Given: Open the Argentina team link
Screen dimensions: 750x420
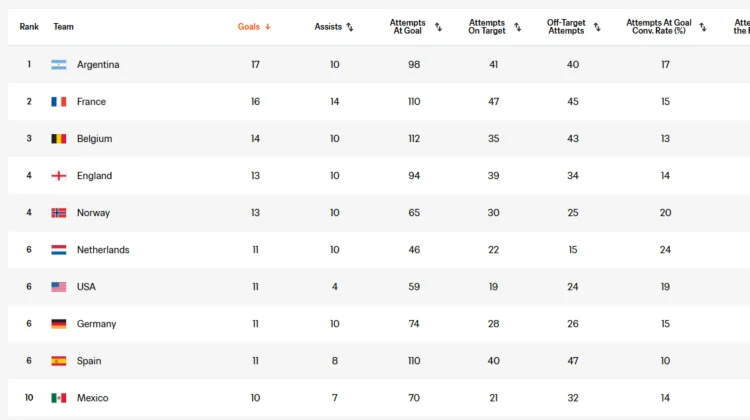Looking at the screenshot, I should pyautogui.click(x=98, y=65).
